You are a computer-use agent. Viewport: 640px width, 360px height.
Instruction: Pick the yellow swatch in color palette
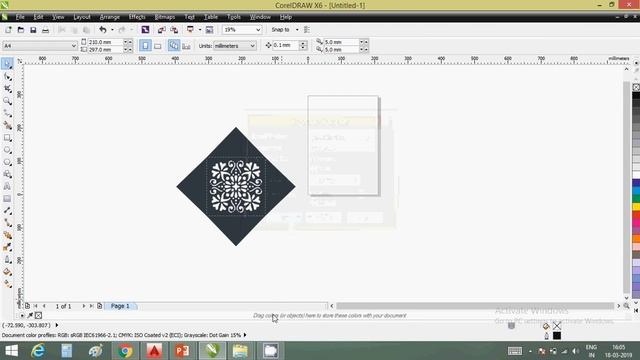coord(636,207)
